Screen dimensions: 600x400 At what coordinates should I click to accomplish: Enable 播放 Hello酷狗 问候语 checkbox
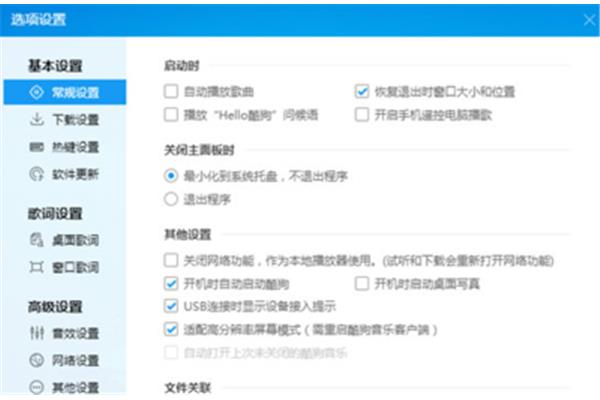pyautogui.click(x=171, y=114)
